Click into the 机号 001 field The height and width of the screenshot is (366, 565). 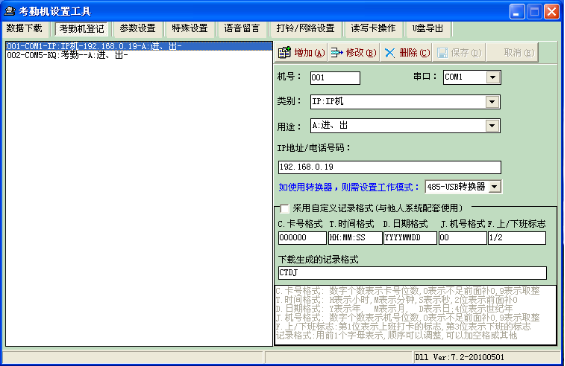335,77
